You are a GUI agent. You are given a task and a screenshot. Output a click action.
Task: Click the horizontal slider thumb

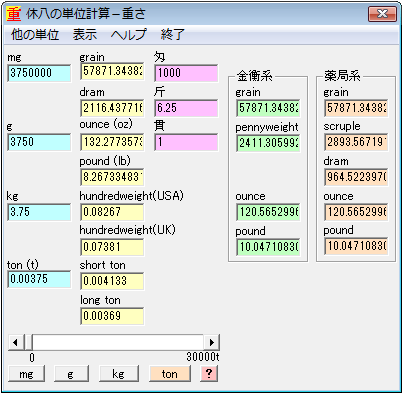click(x=28, y=342)
